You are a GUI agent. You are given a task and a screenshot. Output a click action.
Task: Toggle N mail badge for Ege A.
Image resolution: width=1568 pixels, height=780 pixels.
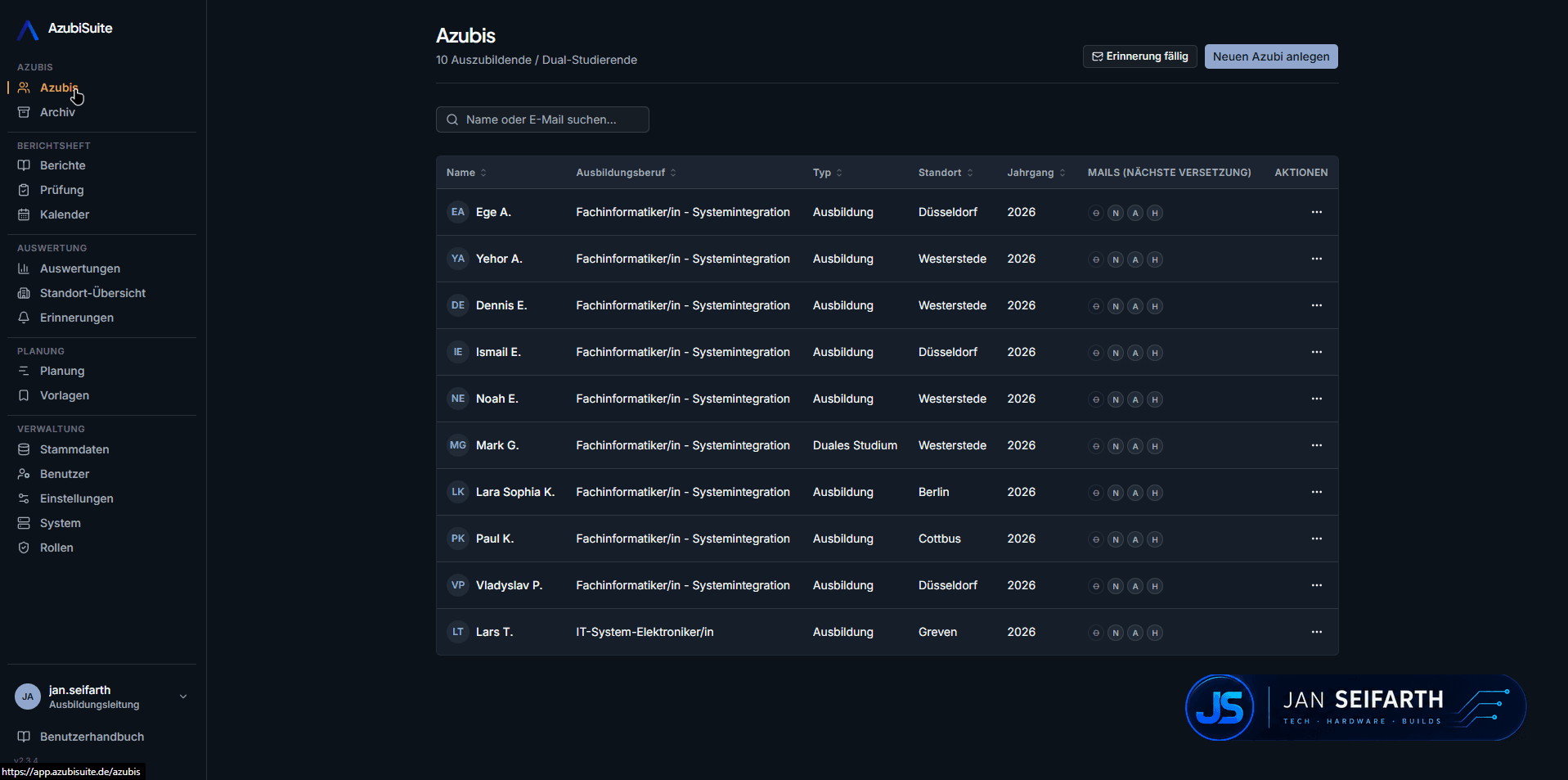(1116, 213)
